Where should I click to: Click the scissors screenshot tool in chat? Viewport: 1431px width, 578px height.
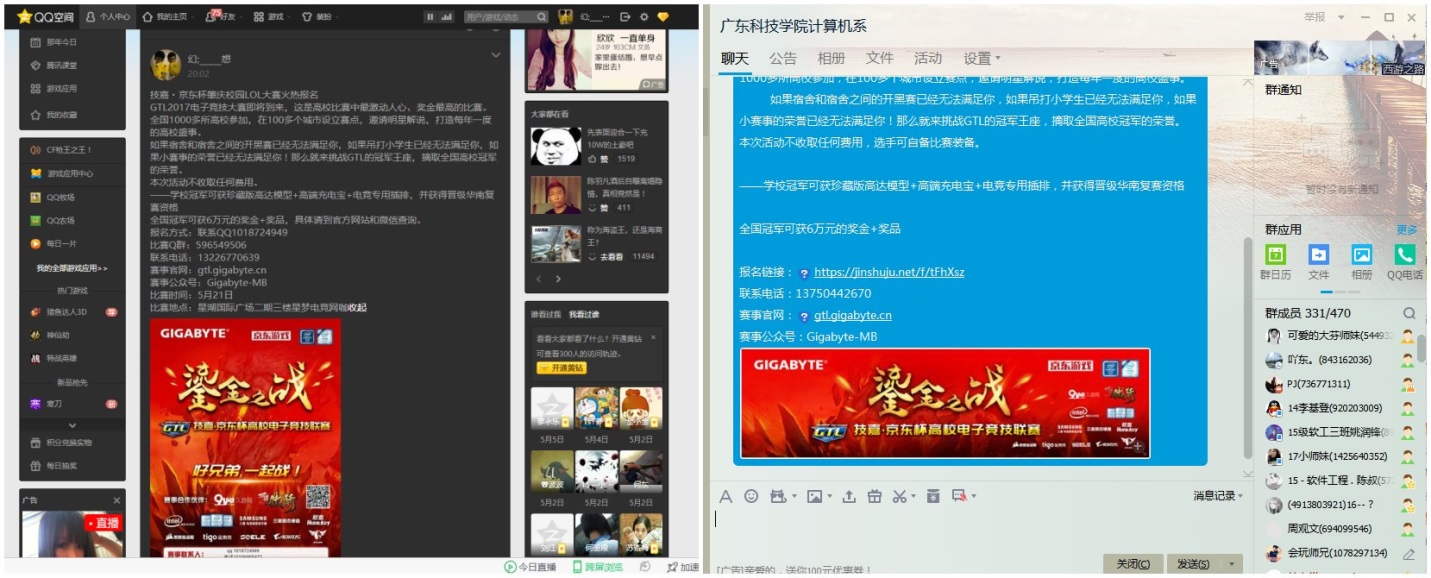click(x=899, y=496)
